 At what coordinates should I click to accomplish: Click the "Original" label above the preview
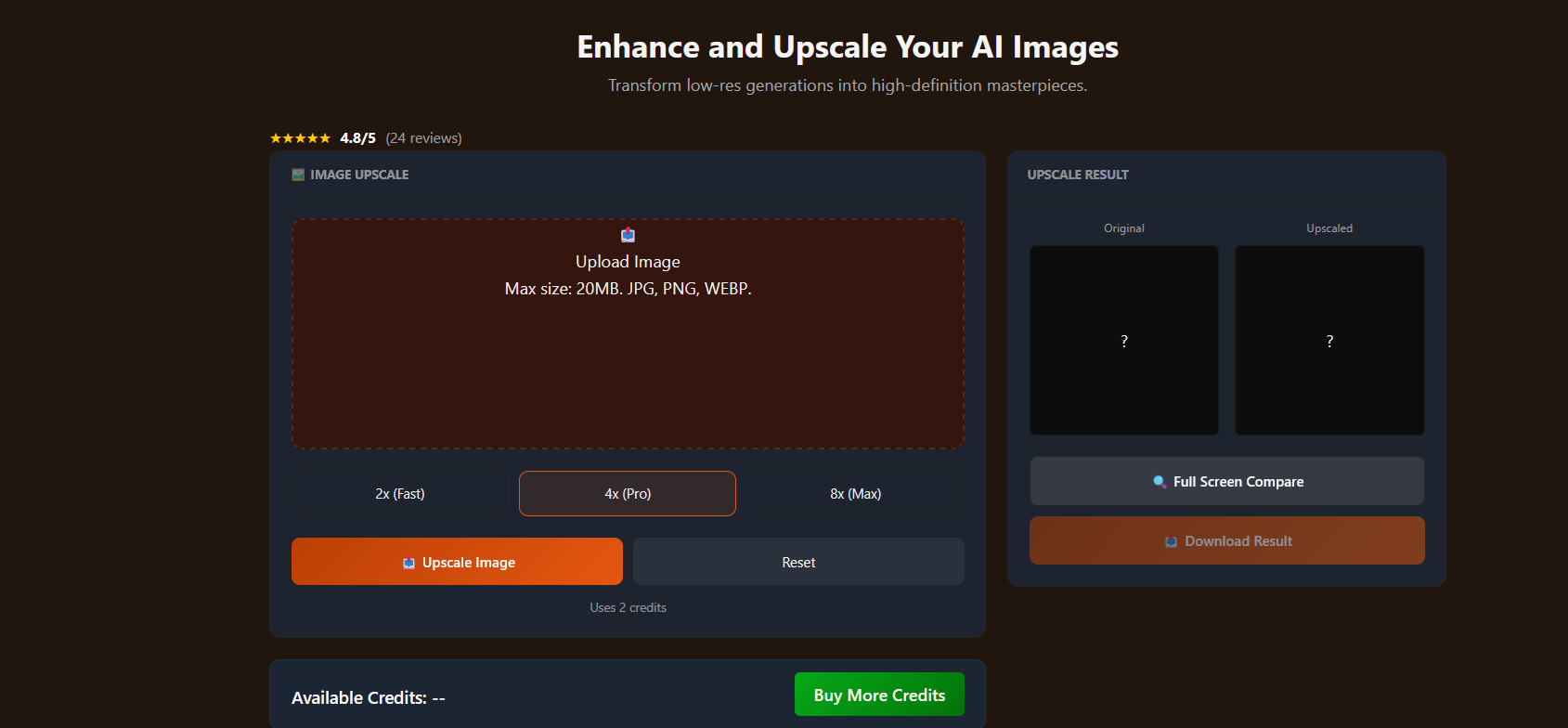pyautogui.click(x=1124, y=228)
